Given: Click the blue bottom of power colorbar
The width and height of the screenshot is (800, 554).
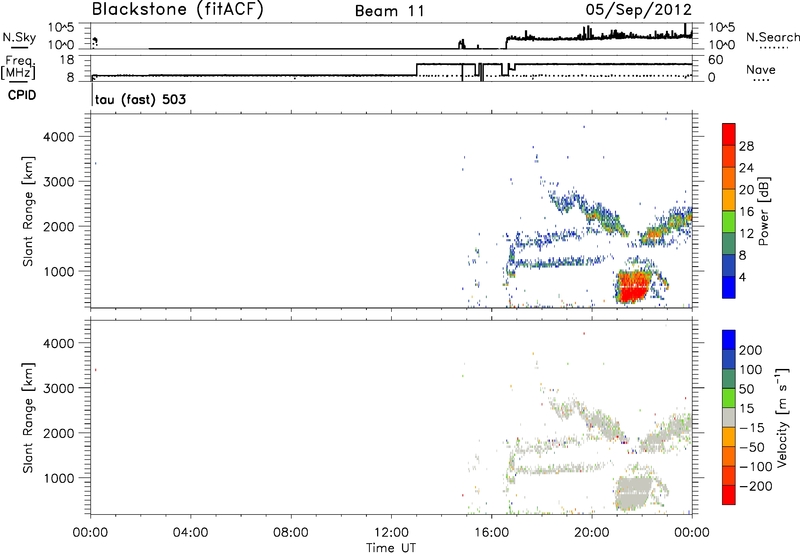Looking at the screenshot, I should pos(729,287).
